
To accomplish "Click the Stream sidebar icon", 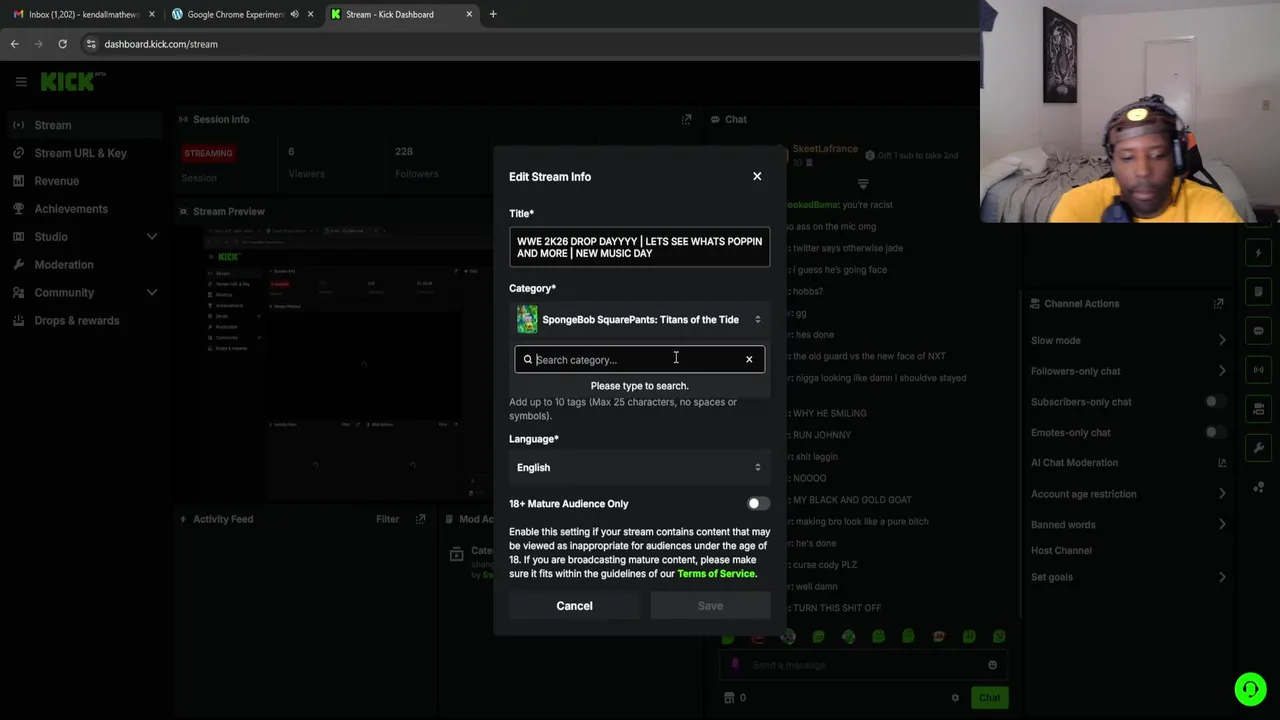I will (x=19, y=125).
